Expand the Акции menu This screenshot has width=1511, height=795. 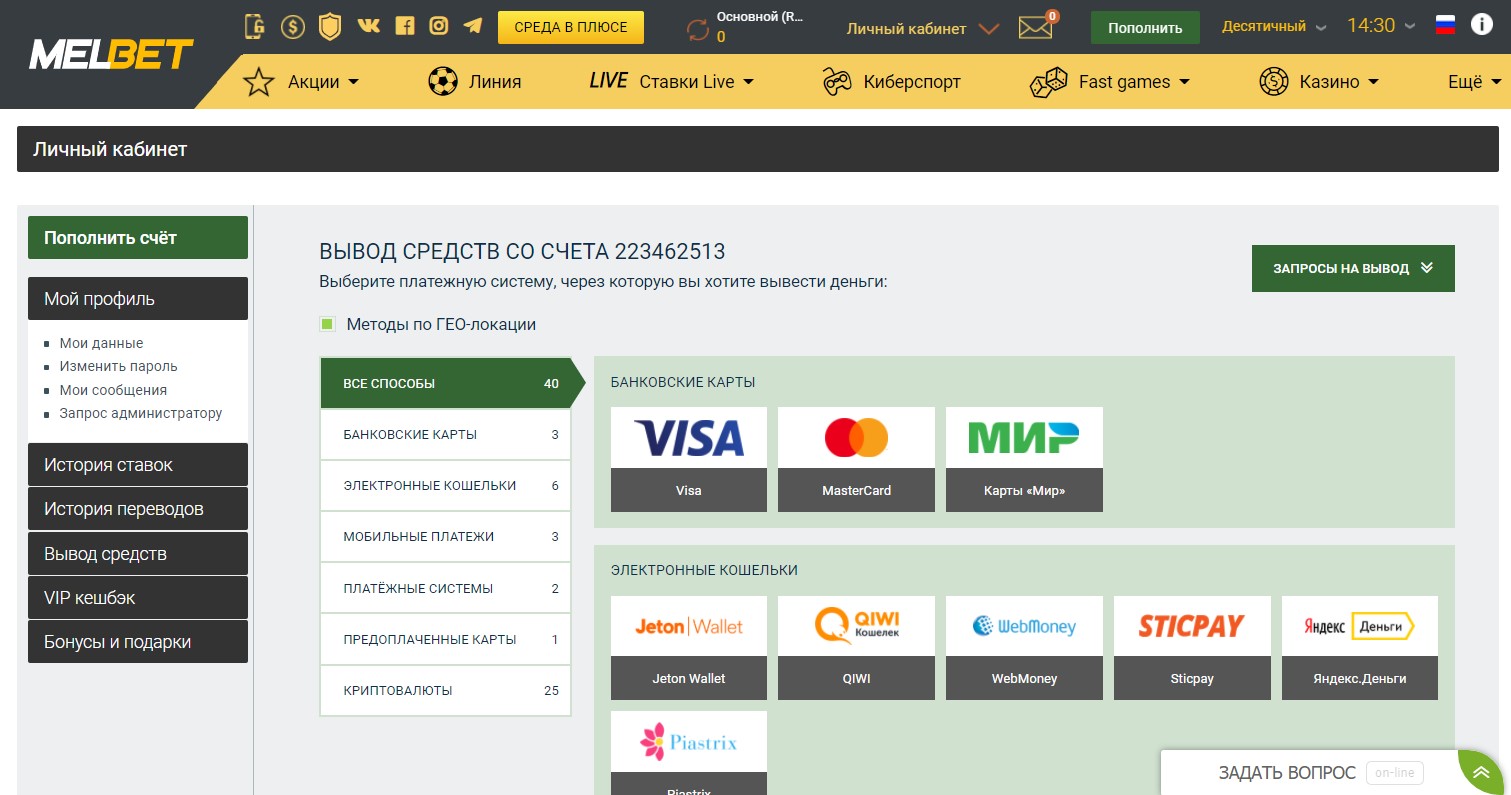323,82
